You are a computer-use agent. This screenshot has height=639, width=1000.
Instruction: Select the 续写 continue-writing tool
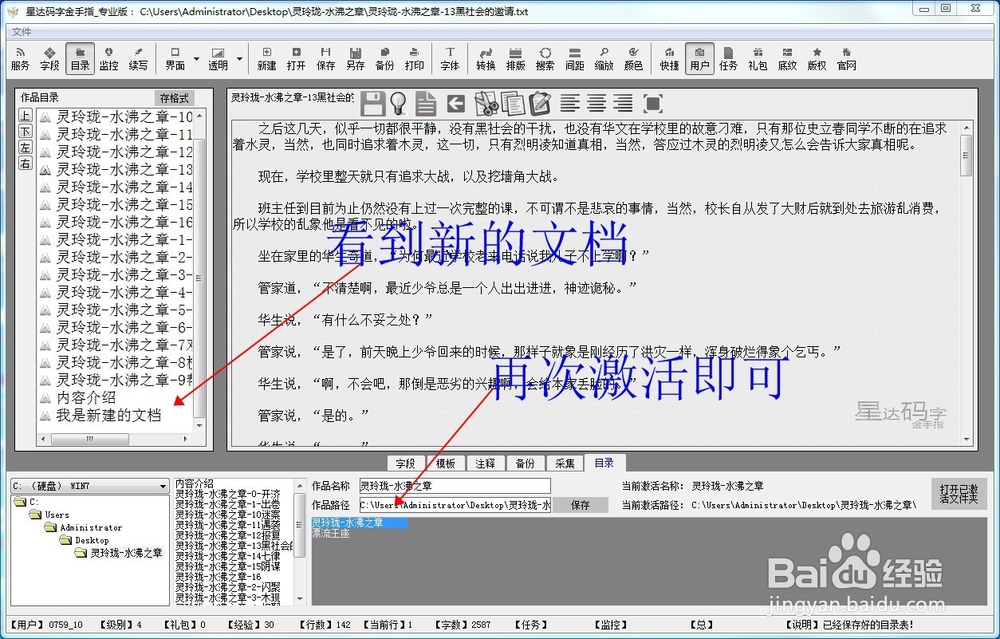pos(138,59)
